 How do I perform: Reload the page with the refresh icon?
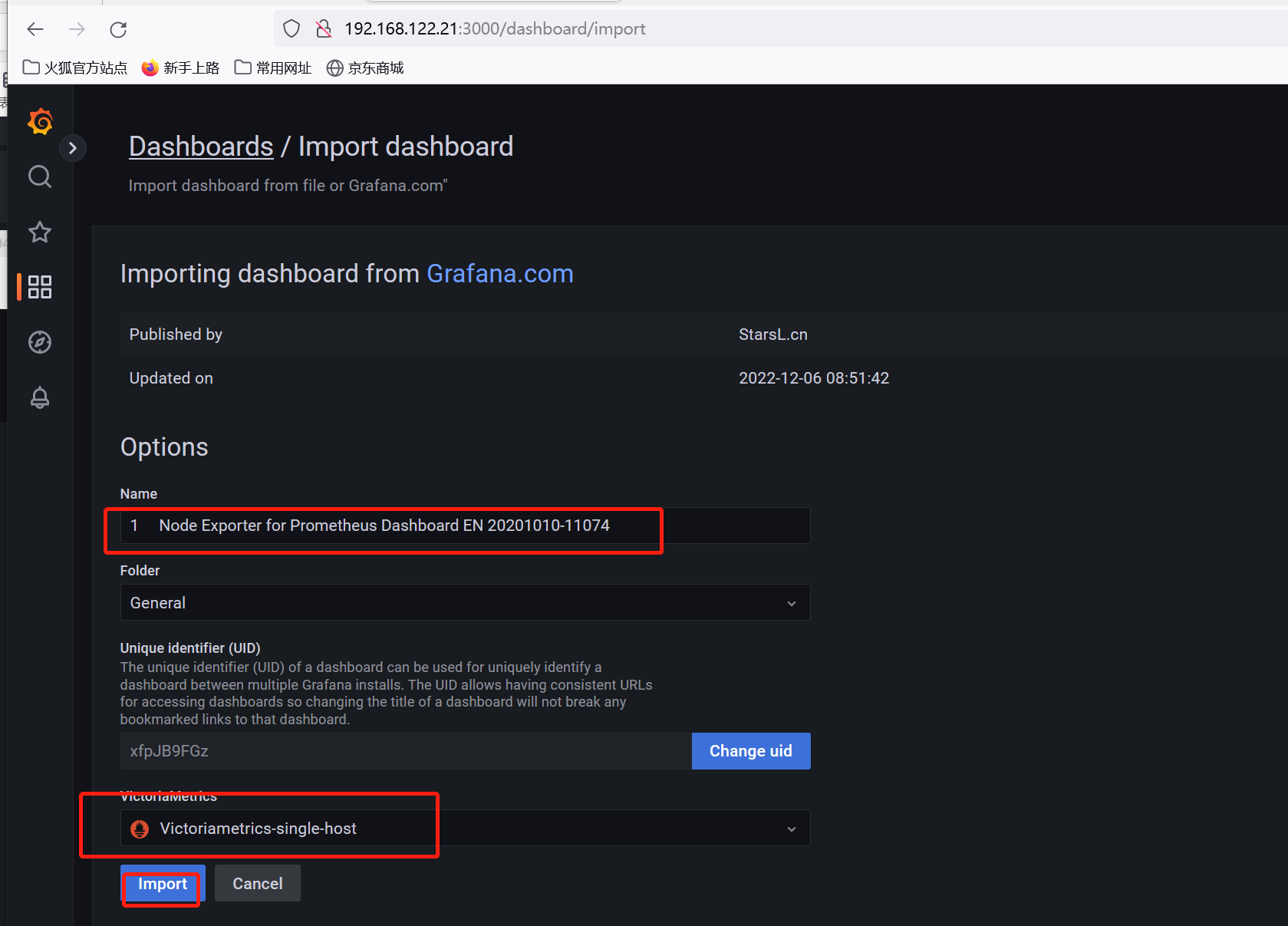(118, 29)
